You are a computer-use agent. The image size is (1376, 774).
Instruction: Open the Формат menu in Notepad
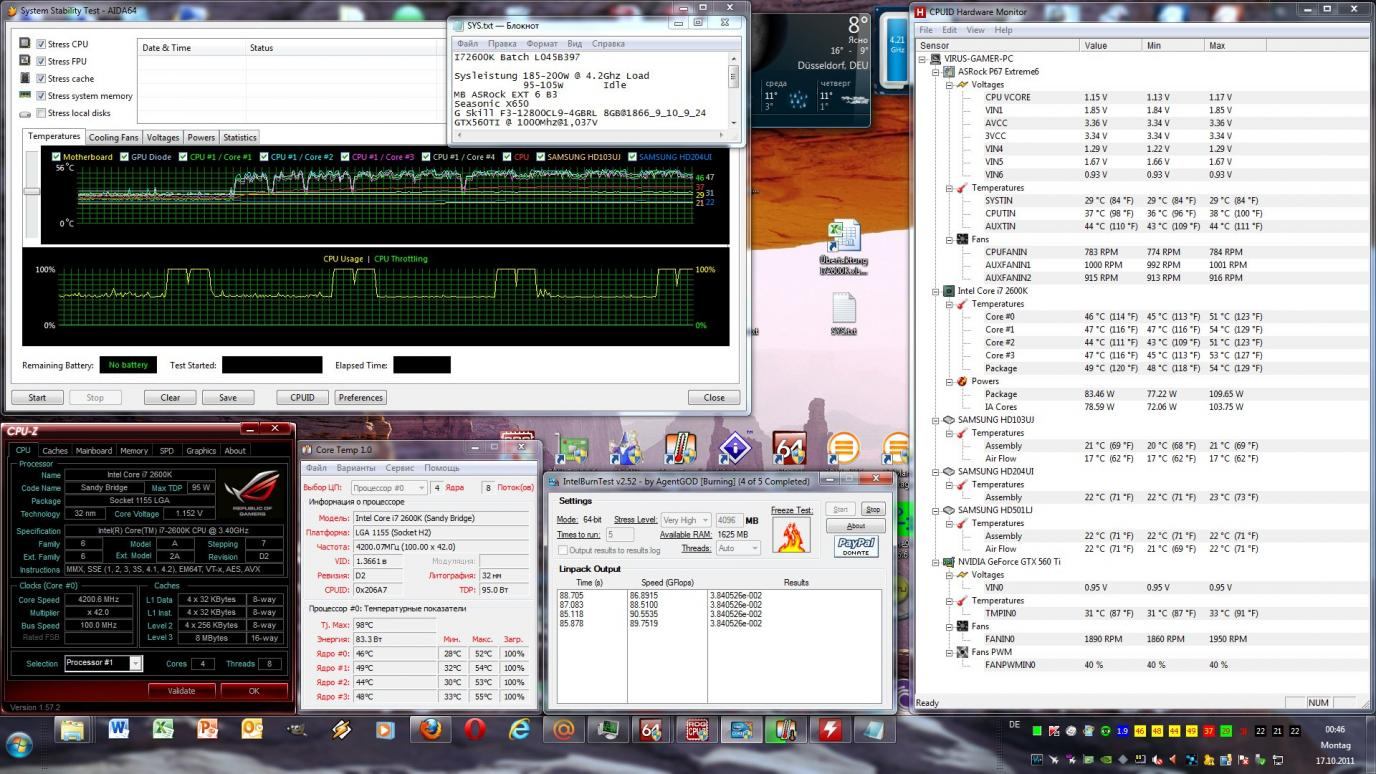click(542, 44)
